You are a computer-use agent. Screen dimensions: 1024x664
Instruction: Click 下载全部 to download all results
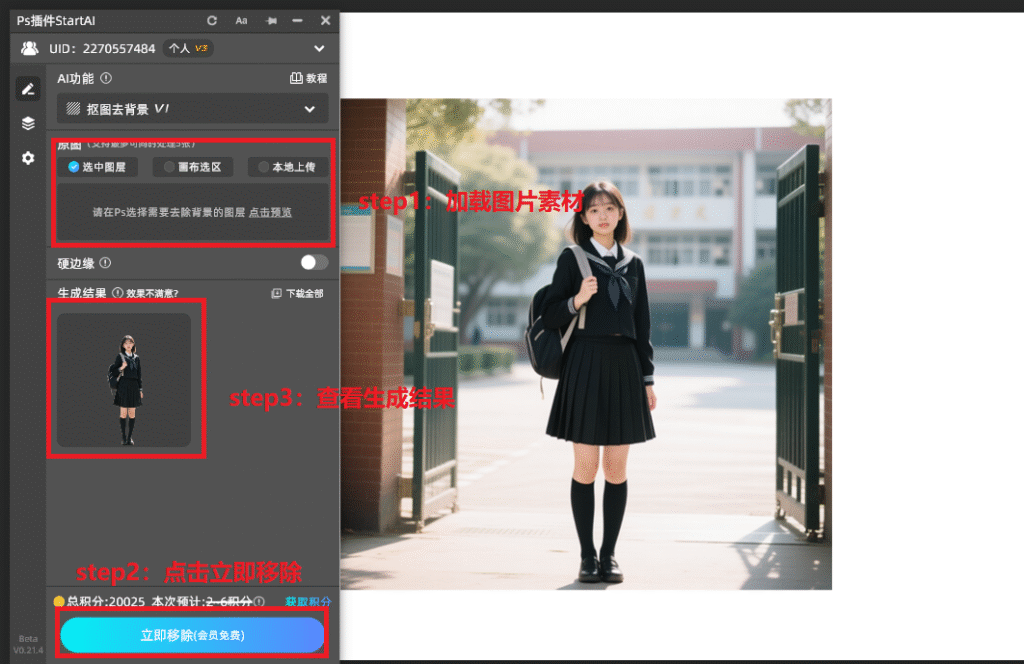point(298,294)
